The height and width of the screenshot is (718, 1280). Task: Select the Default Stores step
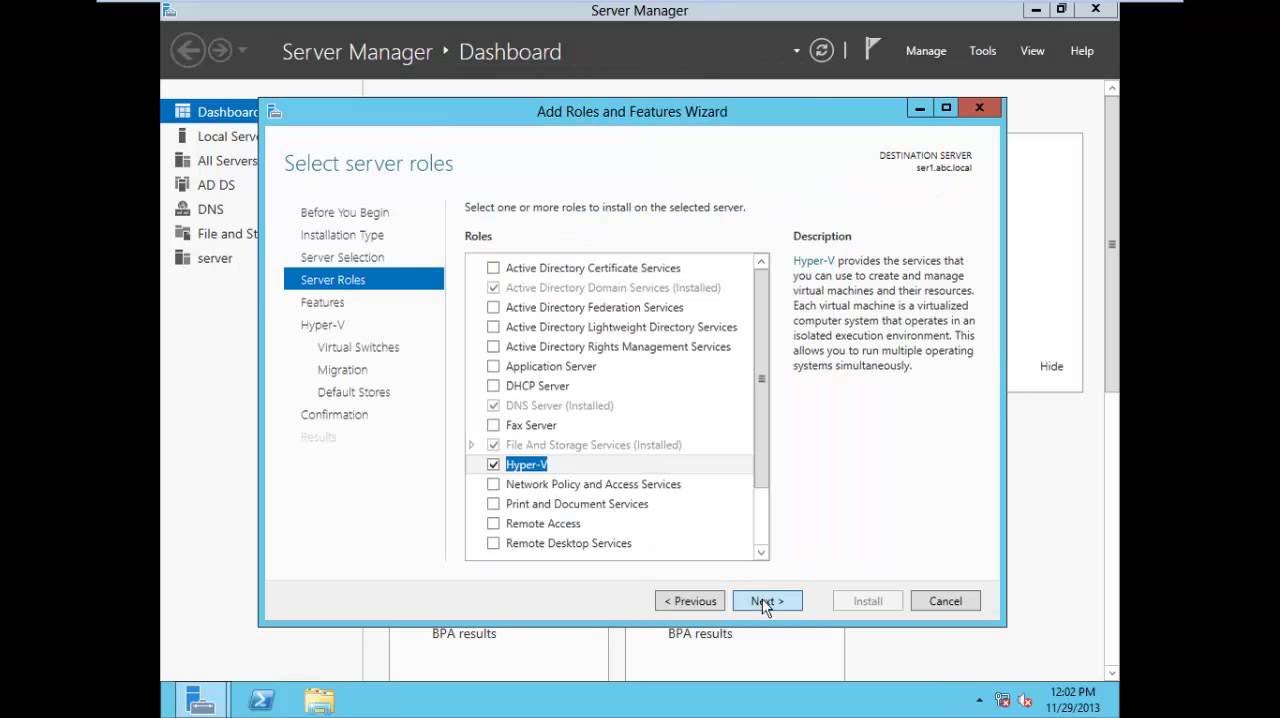[x=354, y=392]
